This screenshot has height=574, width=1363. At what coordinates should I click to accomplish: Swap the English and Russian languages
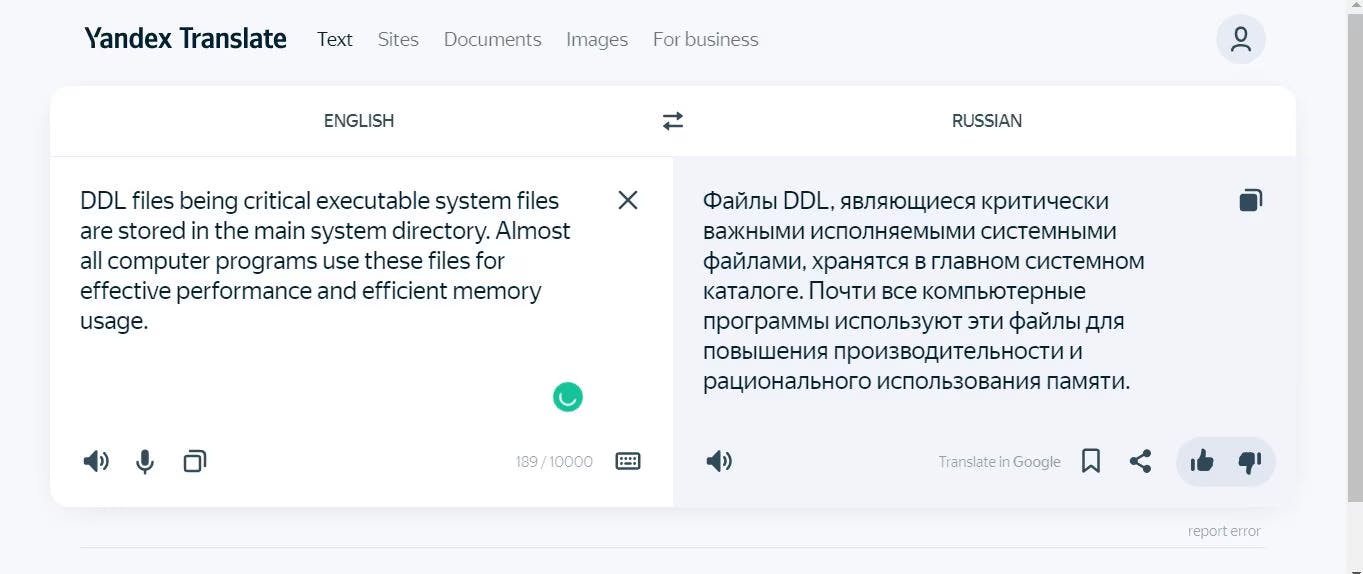(673, 121)
